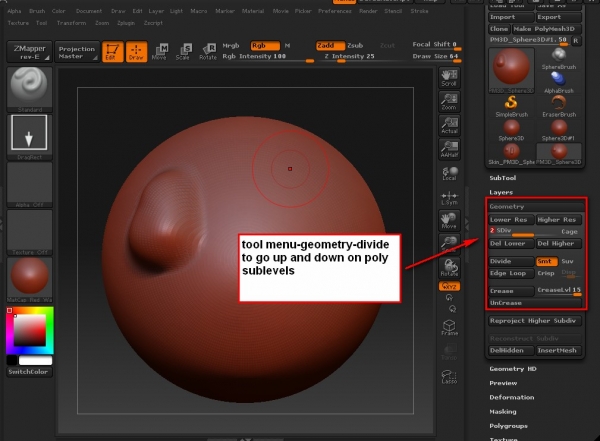Expand the Masking section
This screenshot has height=441, width=600.
(x=503, y=412)
